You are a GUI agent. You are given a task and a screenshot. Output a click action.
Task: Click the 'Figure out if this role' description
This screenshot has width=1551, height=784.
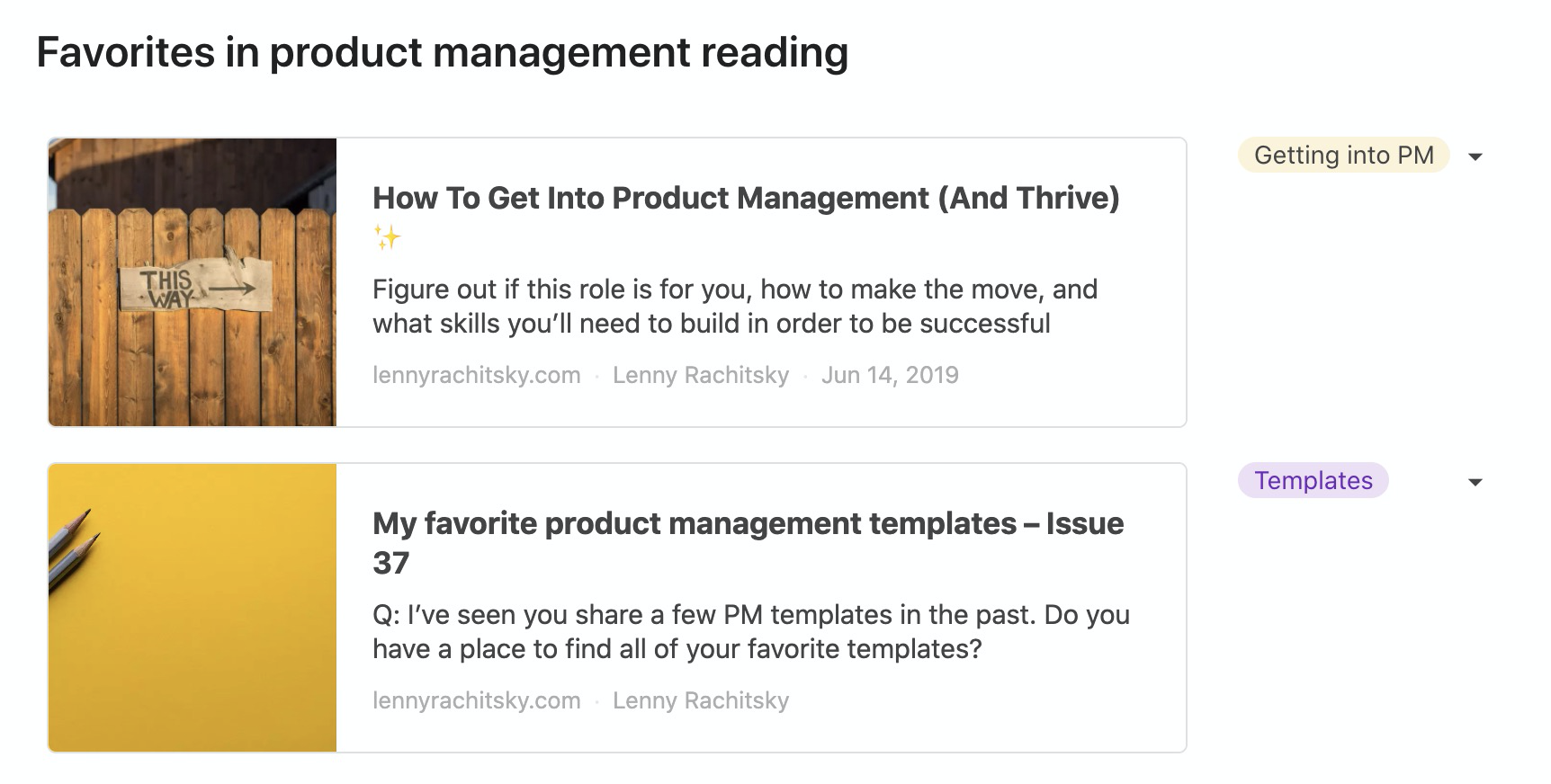click(x=734, y=307)
